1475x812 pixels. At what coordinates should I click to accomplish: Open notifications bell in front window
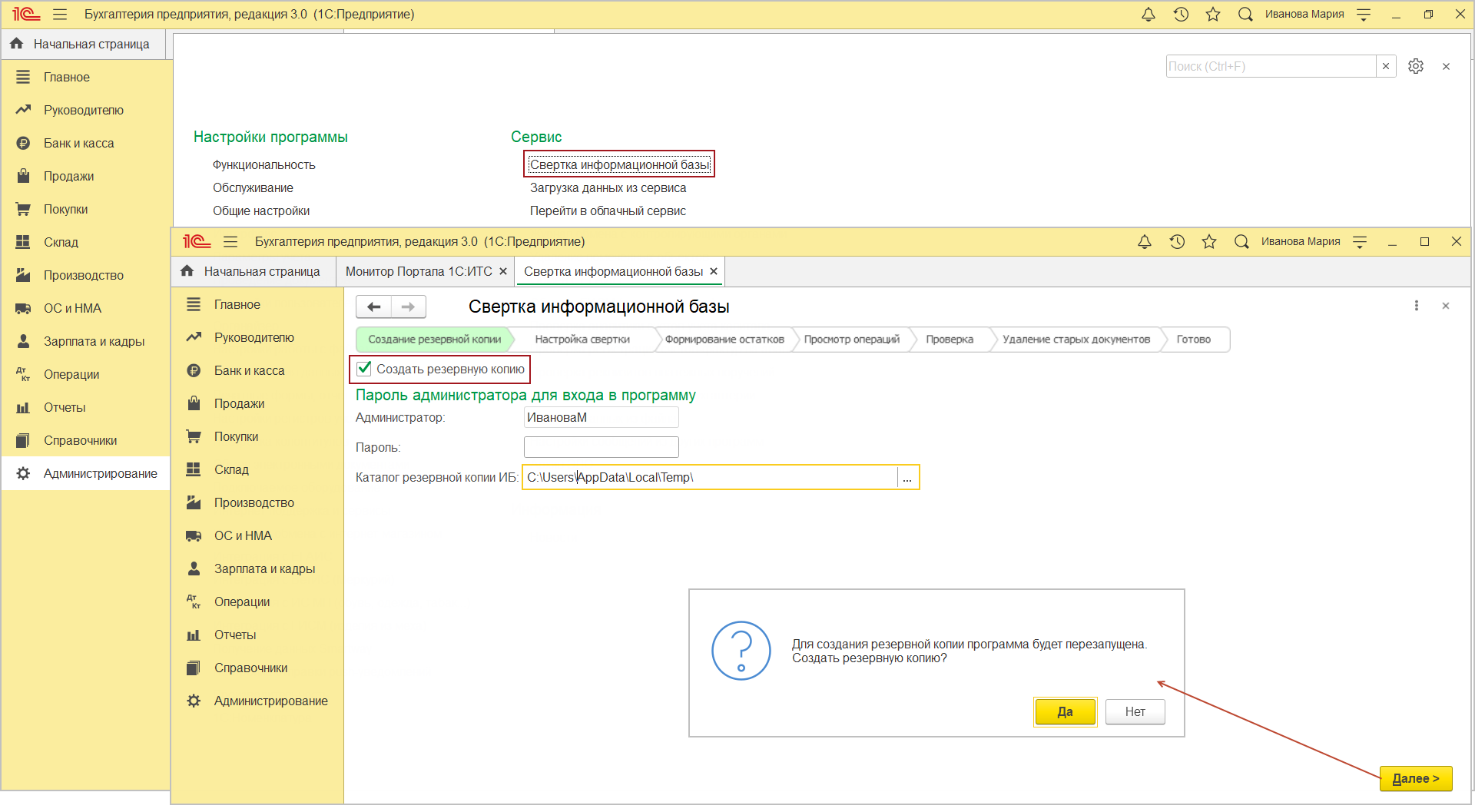1145,242
